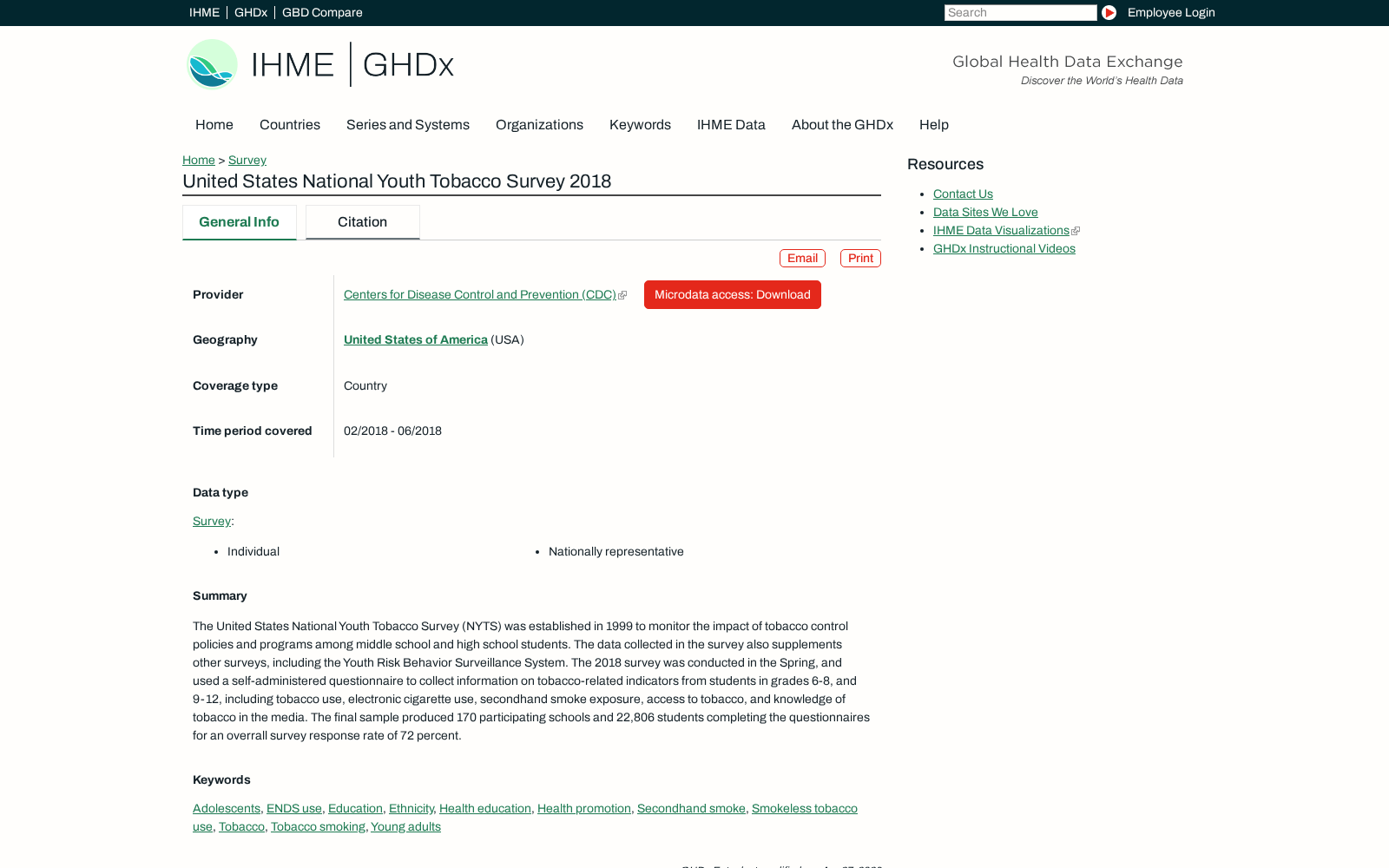
Task: Open About the GHDx menu item
Action: 842,125
